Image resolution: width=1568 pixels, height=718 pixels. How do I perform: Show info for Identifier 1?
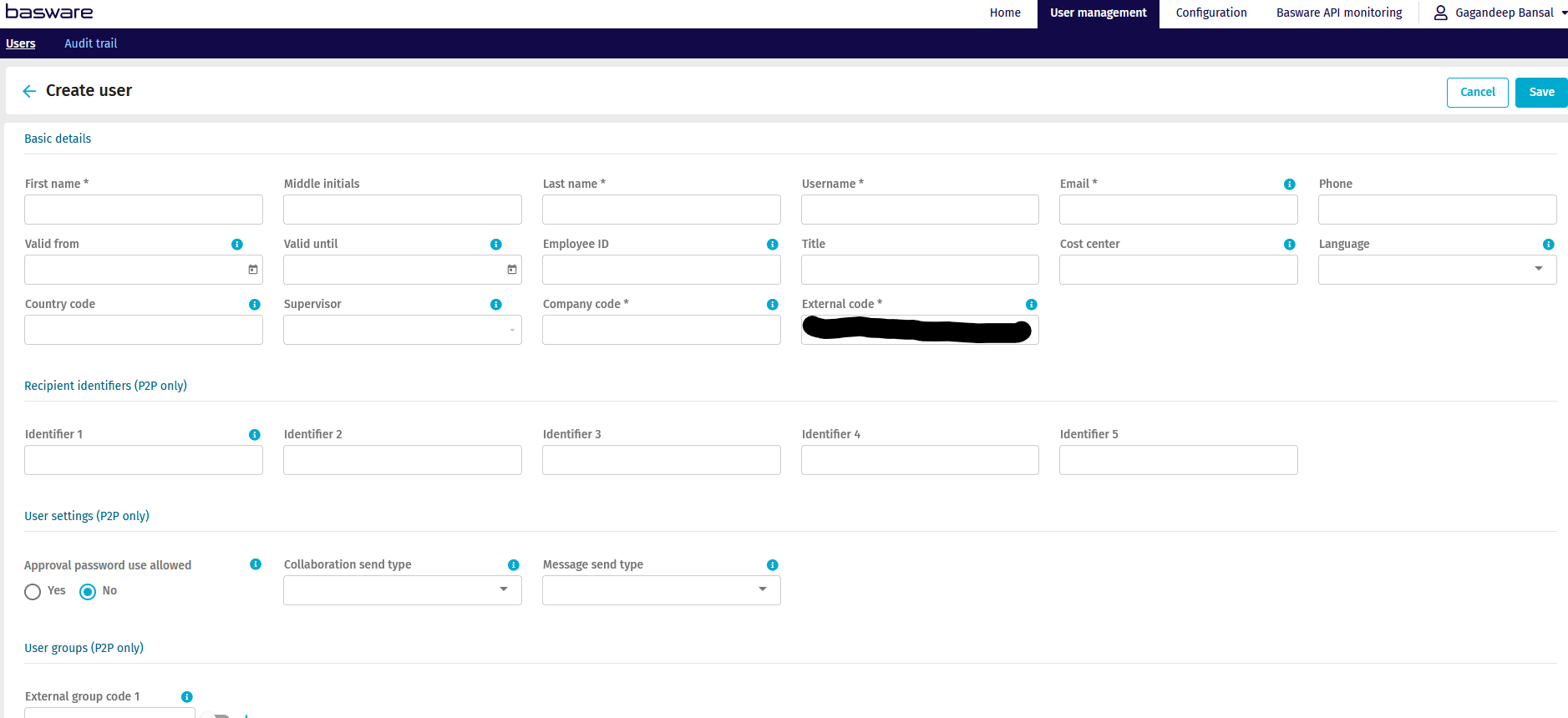(254, 435)
